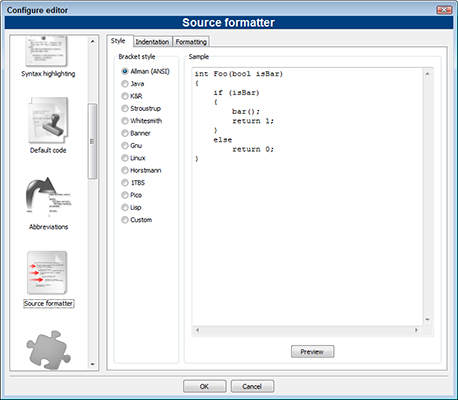The width and height of the screenshot is (458, 400).
Task: Click the 'Abbreviations' sidebar label
Action: (48, 227)
